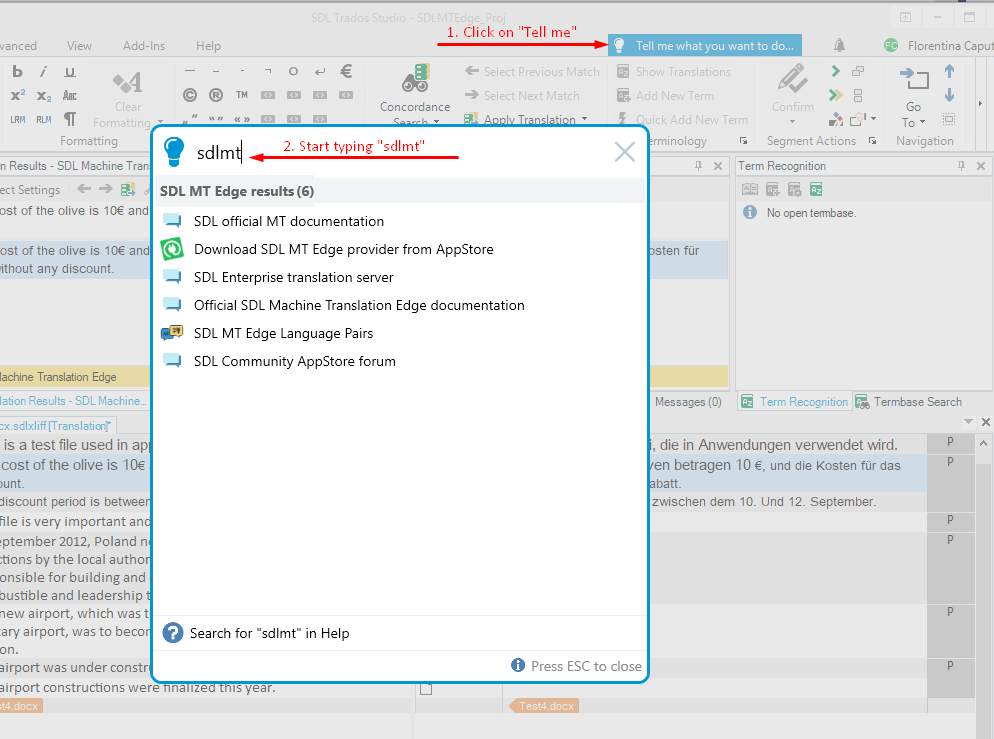This screenshot has height=739, width=994.
Task: Open Confirm segment dropdown
Action: coord(792,121)
